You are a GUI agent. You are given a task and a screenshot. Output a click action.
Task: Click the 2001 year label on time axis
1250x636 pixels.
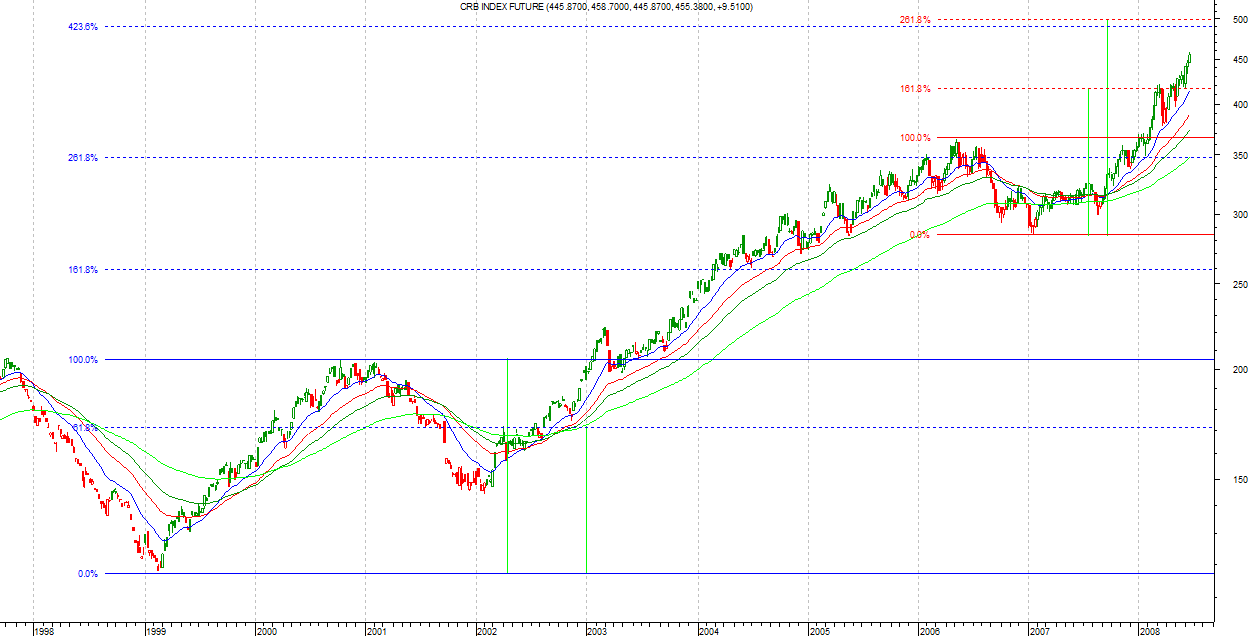[377, 631]
